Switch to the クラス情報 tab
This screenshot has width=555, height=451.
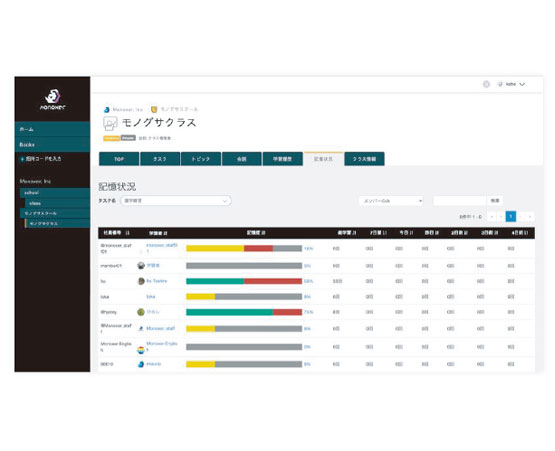tap(364, 159)
